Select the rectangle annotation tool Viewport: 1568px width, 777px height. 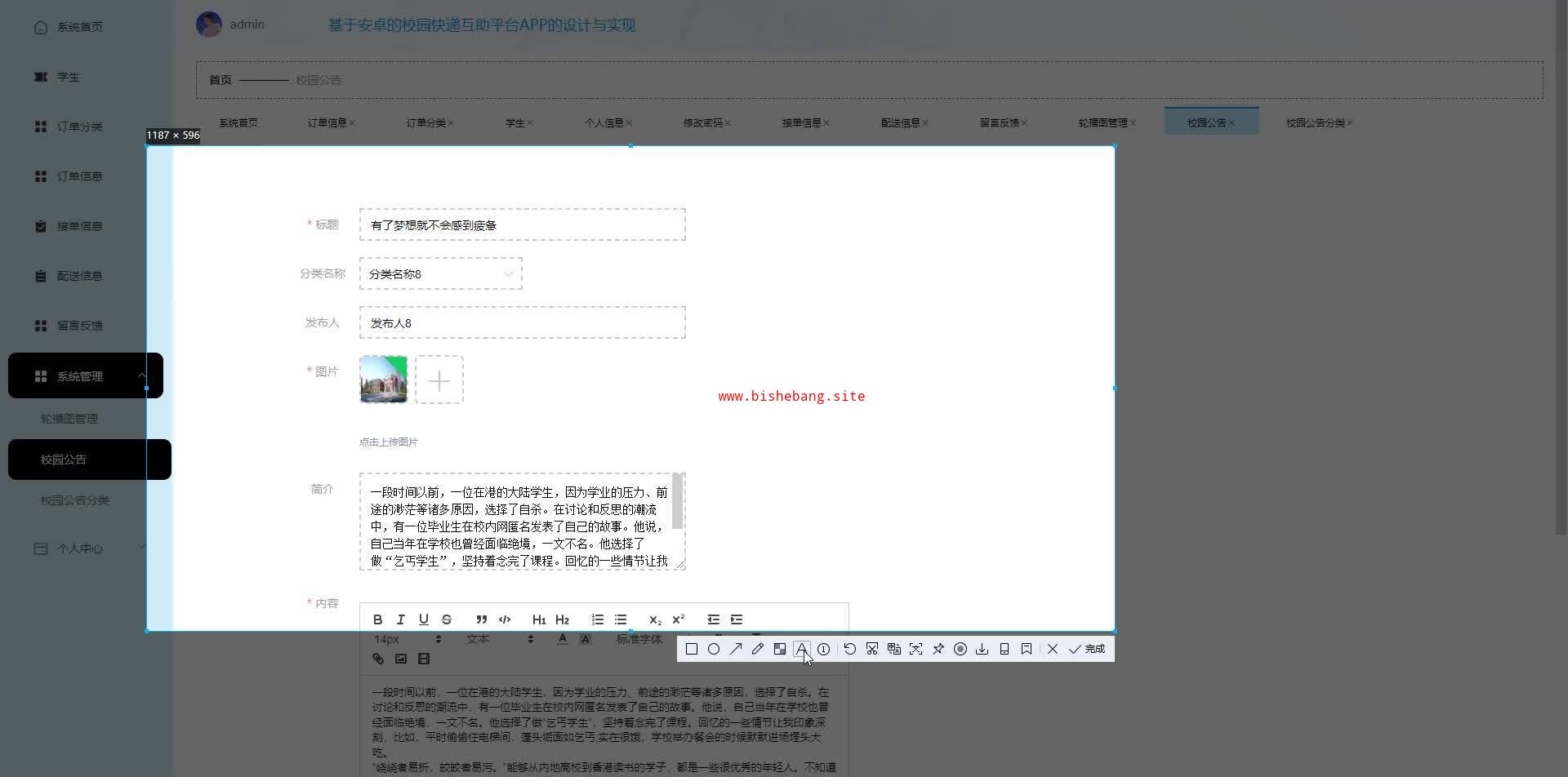click(692, 649)
